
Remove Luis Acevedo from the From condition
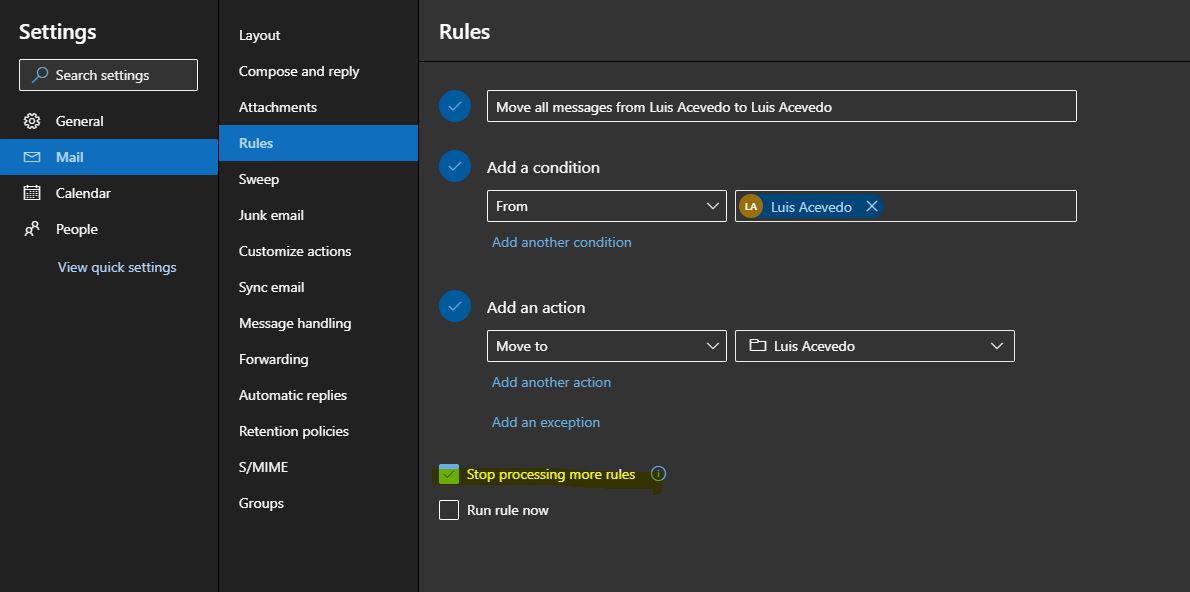coord(872,206)
